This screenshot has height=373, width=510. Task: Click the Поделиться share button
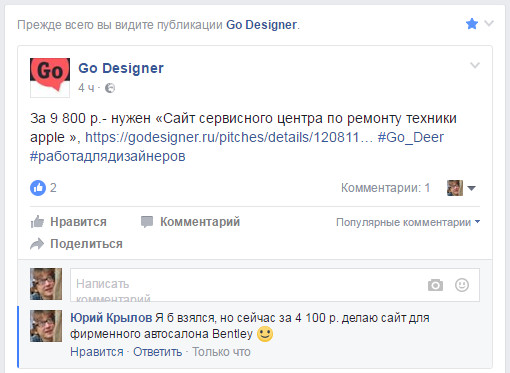click(x=76, y=244)
